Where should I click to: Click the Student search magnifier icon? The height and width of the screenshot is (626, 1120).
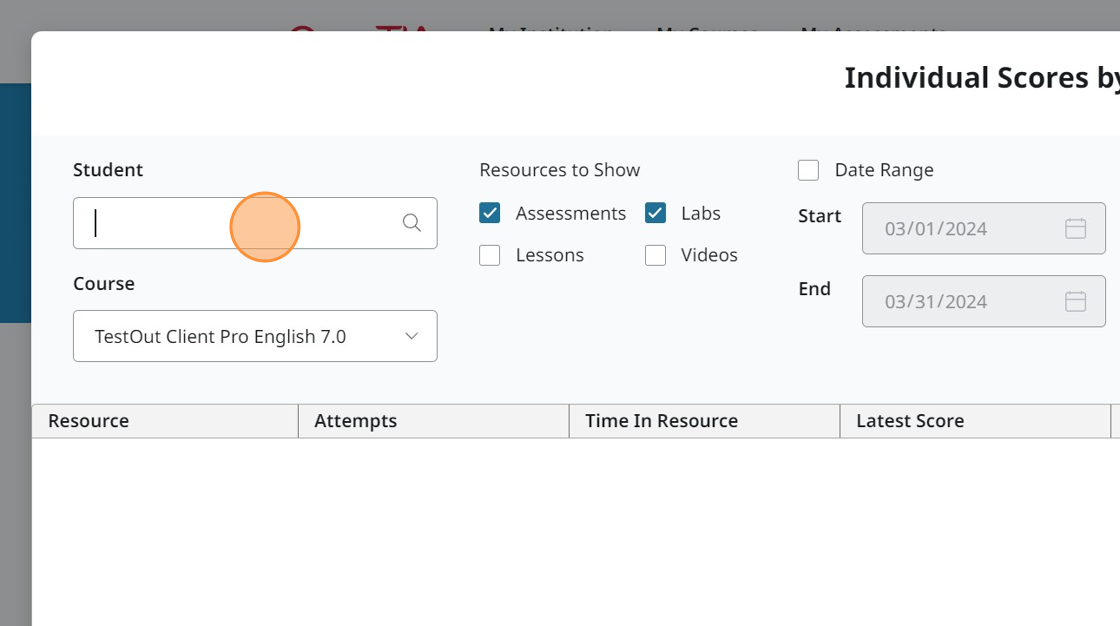tap(411, 223)
